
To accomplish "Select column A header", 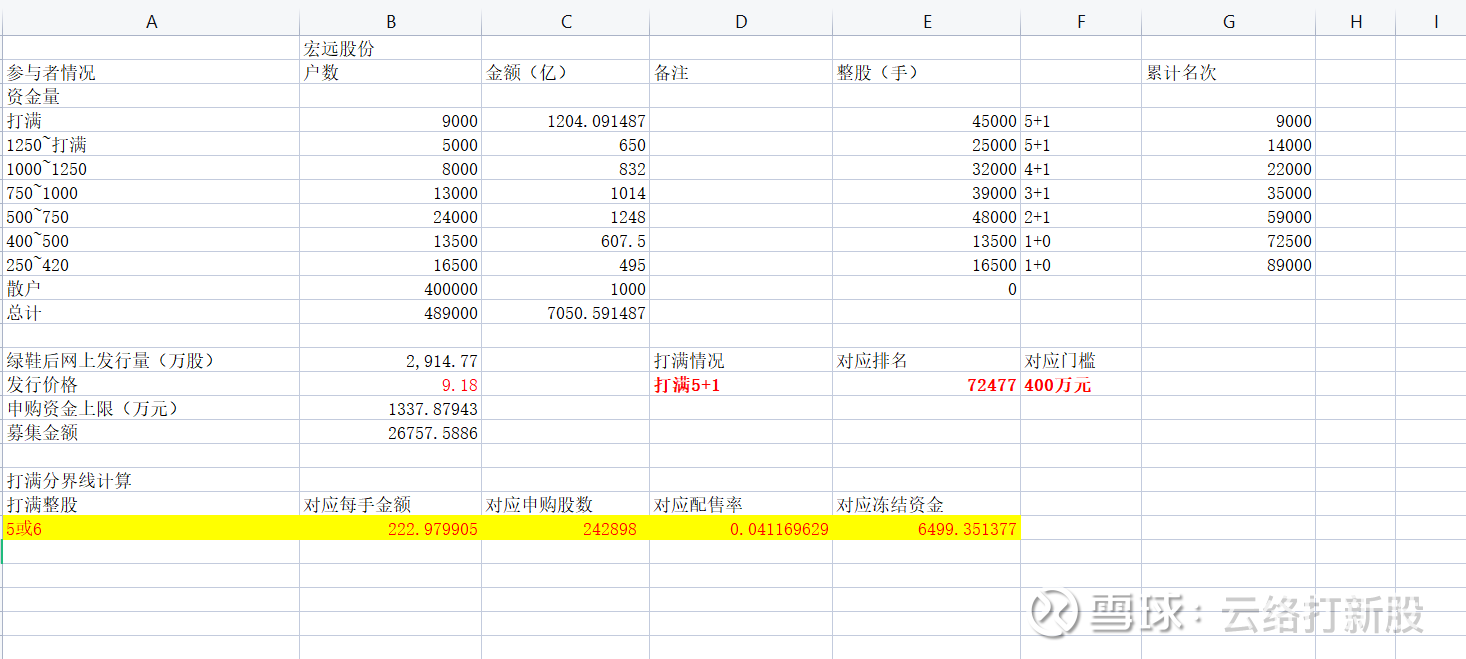I will pos(151,21).
